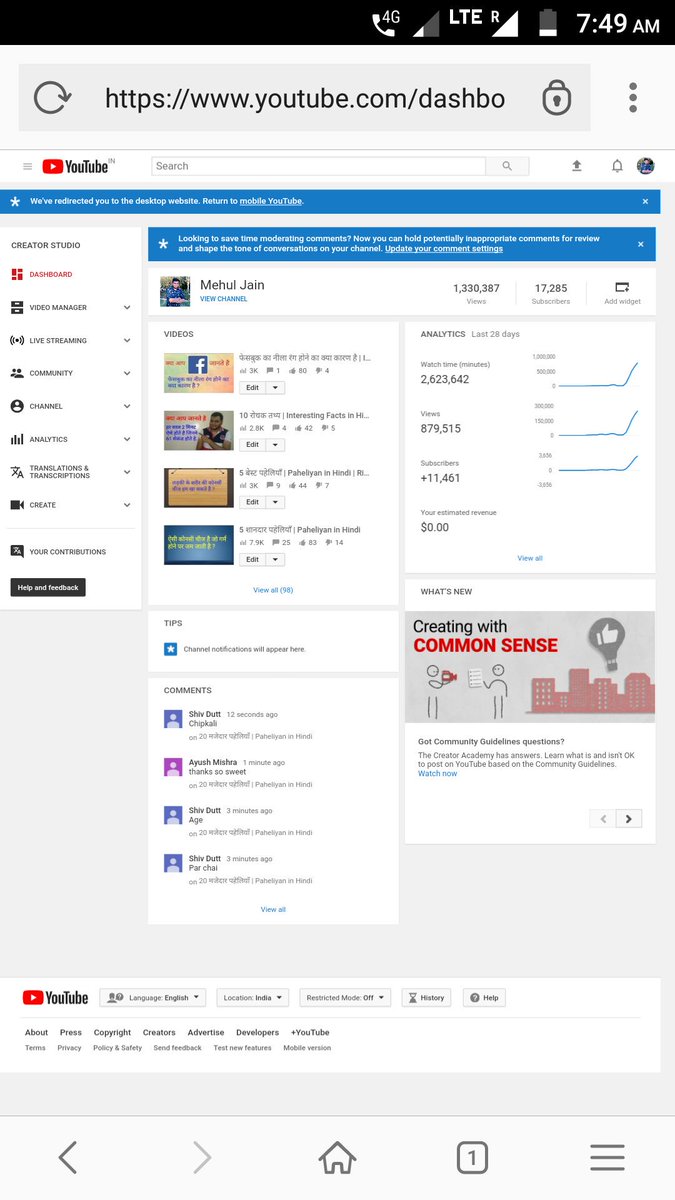Reload the page with browser refresh icon
Image resolution: width=675 pixels, height=1200 pixels.
51,98
